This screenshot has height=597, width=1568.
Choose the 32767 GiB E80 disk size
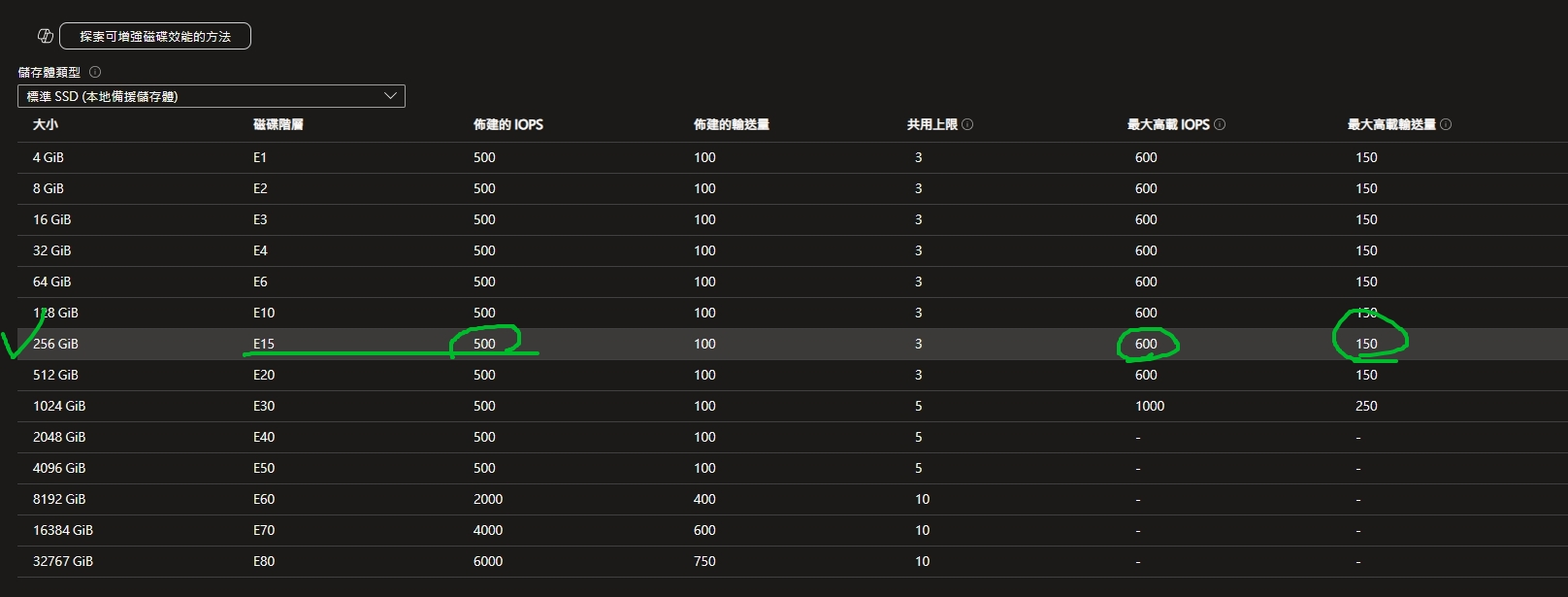(x=63, y=561)
